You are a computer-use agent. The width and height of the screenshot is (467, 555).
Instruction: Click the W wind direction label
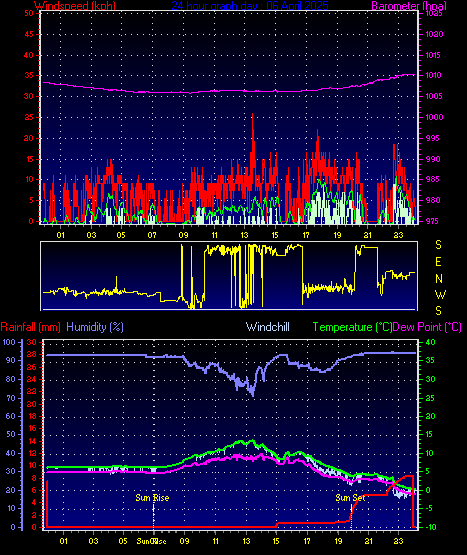[440, 294]
